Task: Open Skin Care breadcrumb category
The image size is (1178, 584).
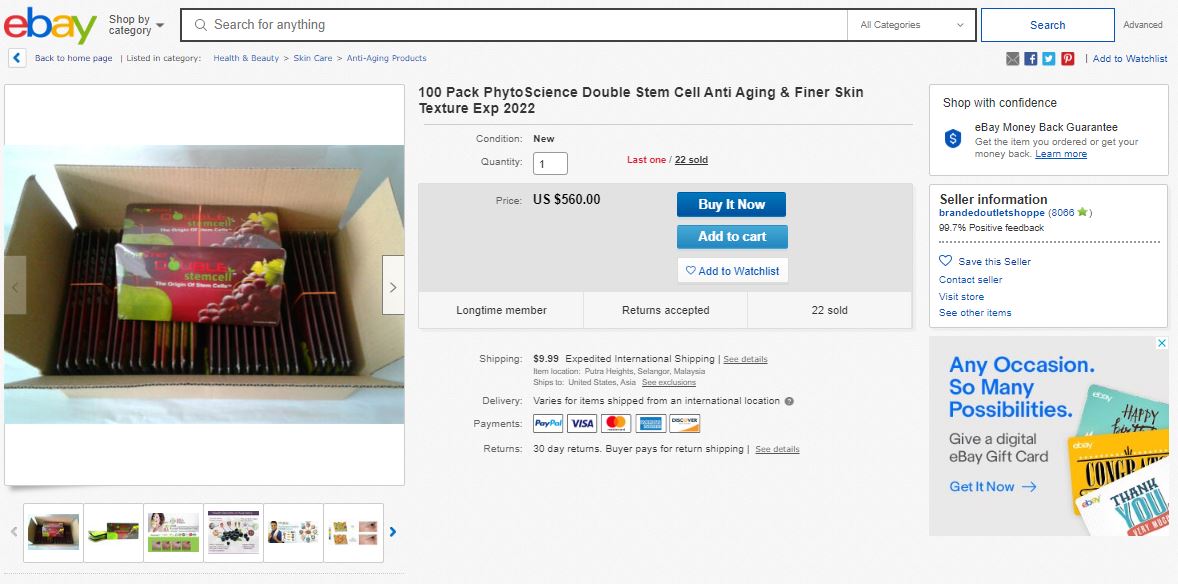Action: tap(313, 58)
